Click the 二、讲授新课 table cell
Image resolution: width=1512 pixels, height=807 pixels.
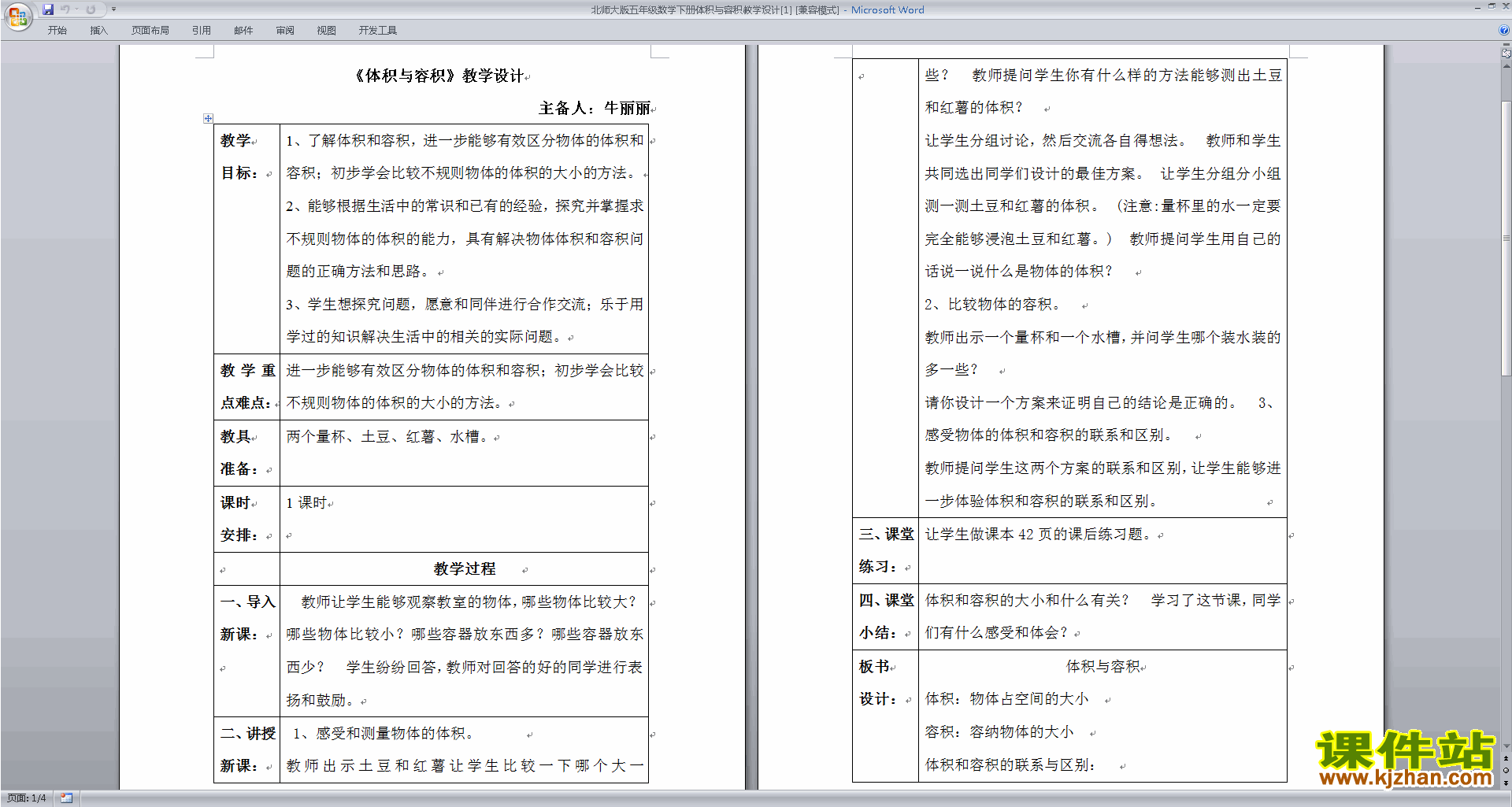[246, 750]
